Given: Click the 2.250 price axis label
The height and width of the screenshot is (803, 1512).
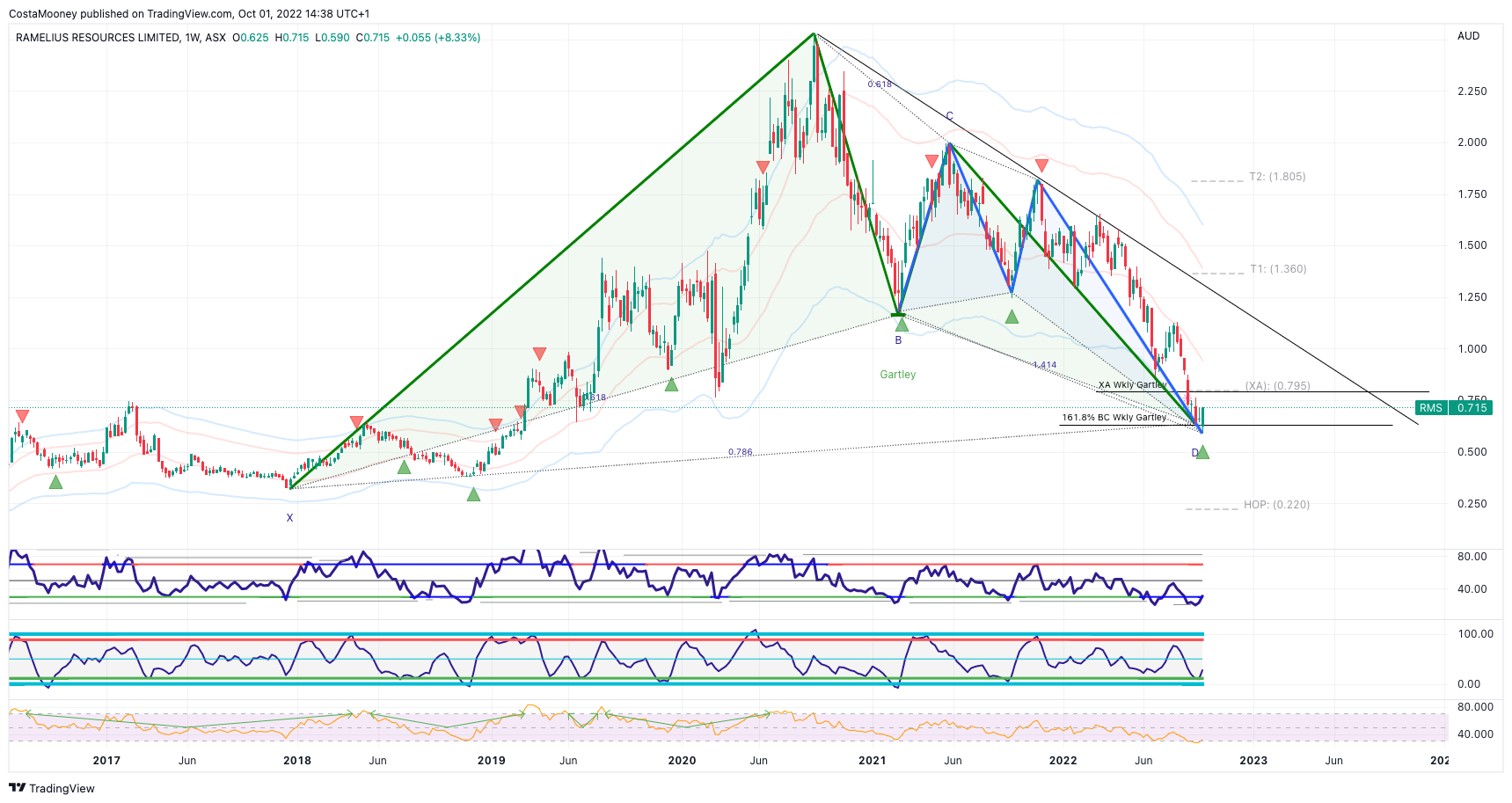Looking at the screenshot, I should tap(1472, 91).
